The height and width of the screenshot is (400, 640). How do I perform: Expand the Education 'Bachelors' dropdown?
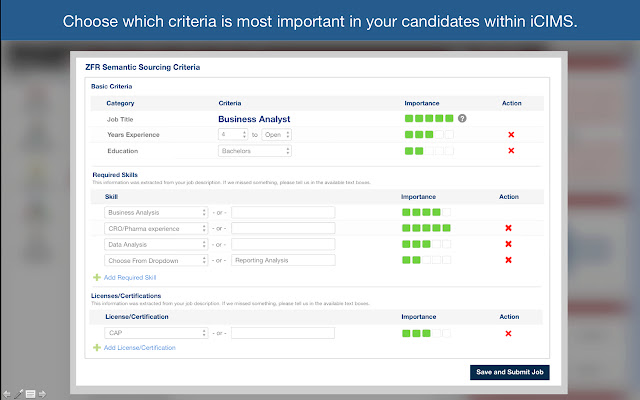point(255,151)
